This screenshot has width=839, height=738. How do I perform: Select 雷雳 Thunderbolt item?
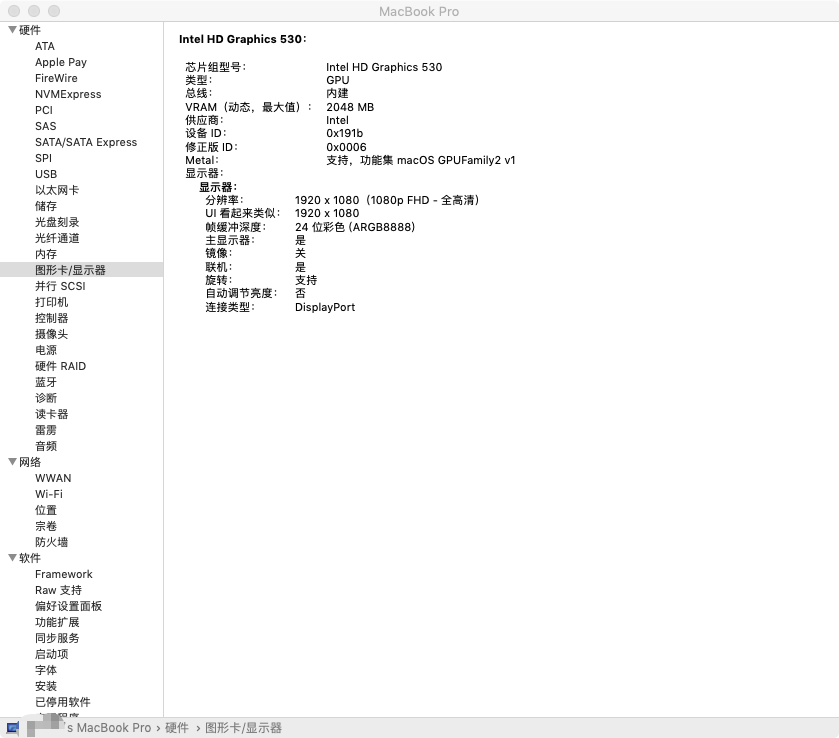[x=46, y=430]
